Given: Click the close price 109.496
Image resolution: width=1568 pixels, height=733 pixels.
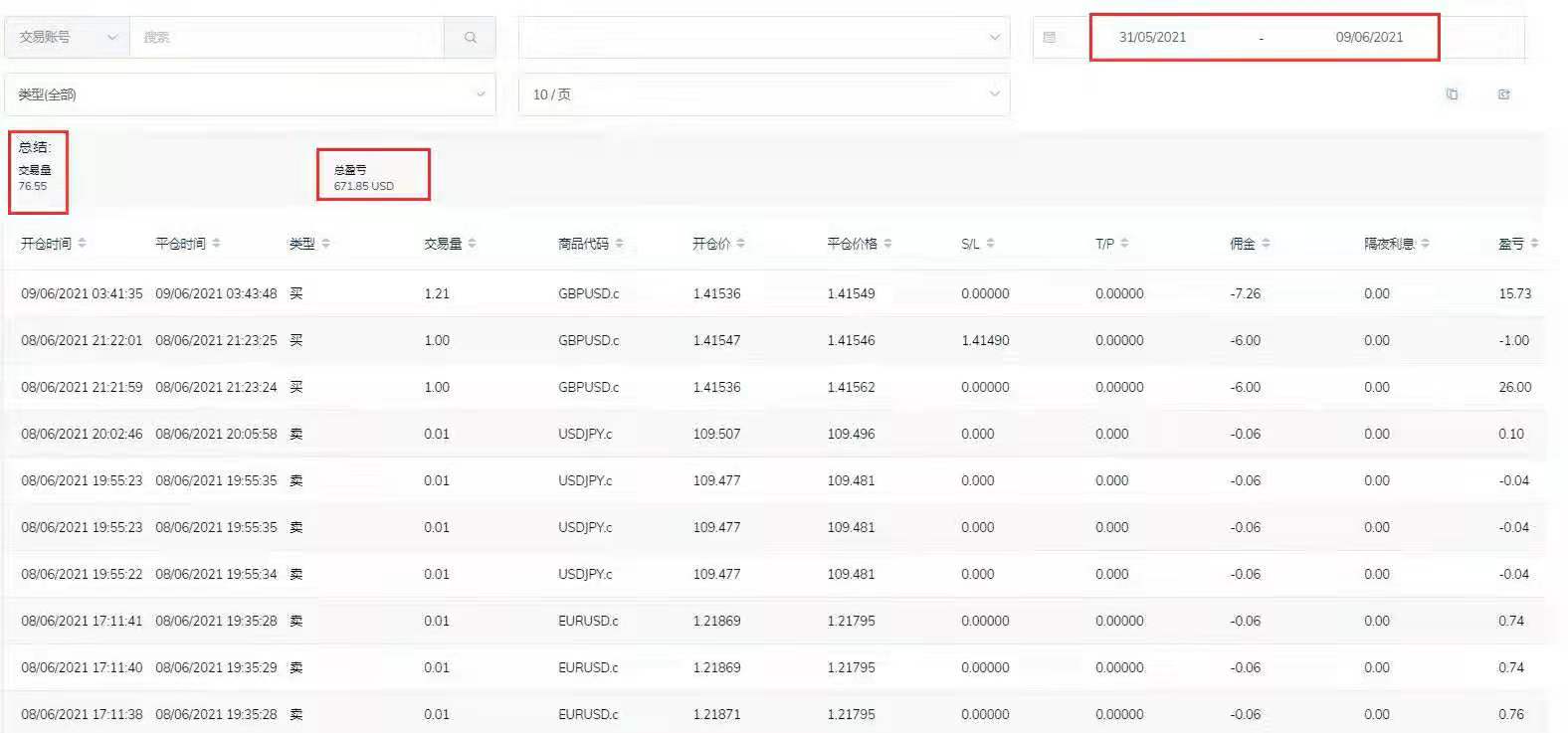Looking at the screenshot, I should click(x=852, y=435).
